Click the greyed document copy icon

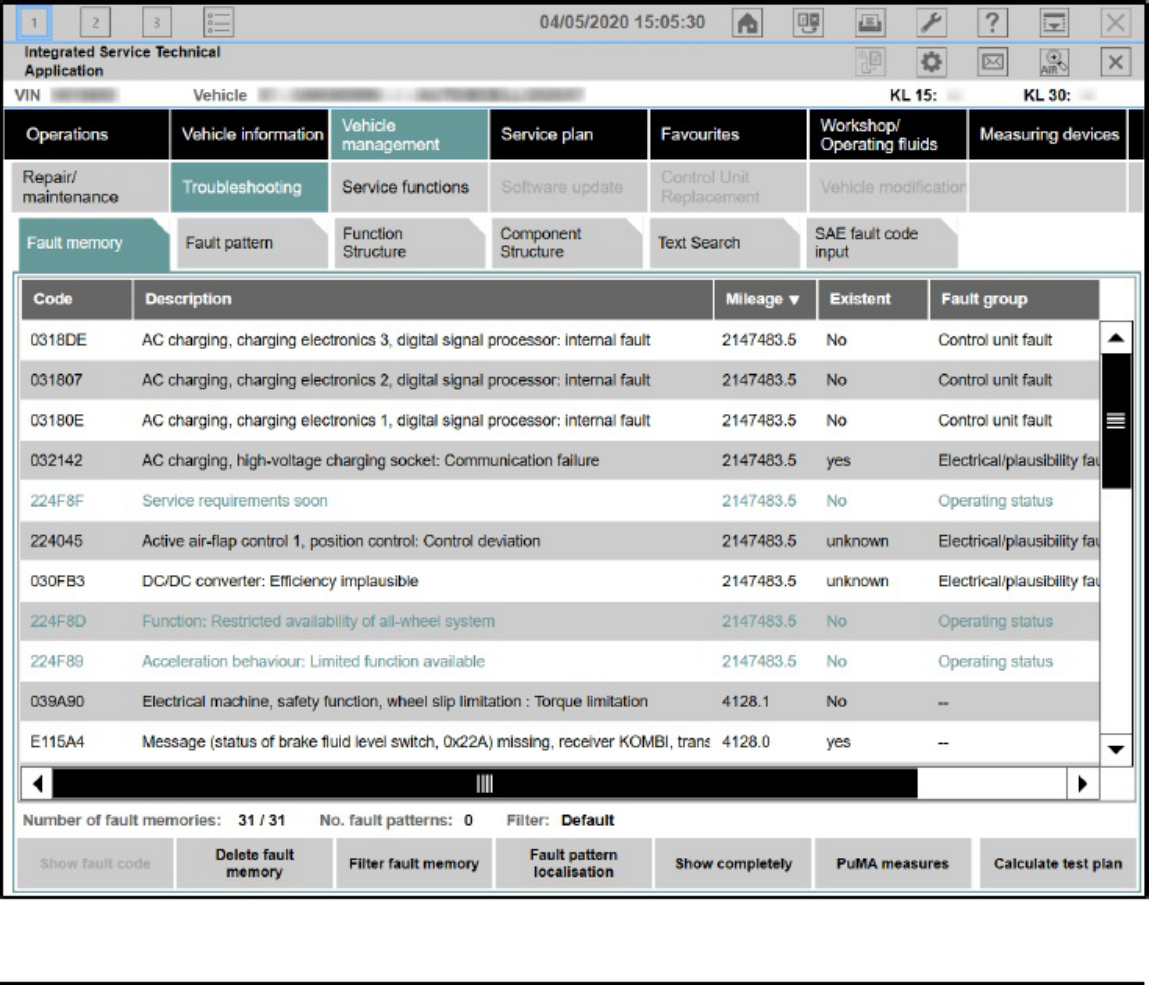click(870, 62)
